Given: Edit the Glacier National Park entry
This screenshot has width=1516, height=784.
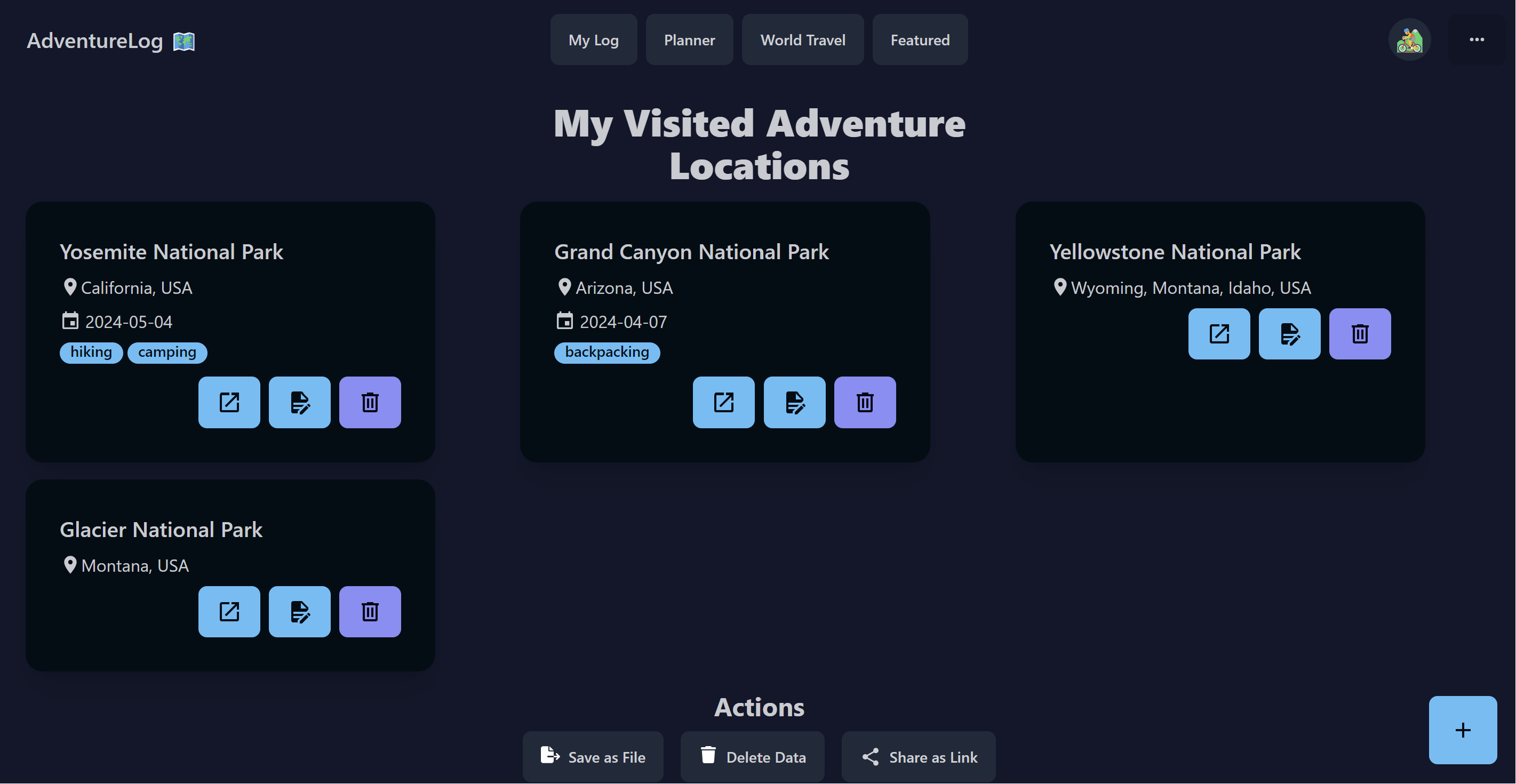Looking at the screenshot, I should 300,612.
